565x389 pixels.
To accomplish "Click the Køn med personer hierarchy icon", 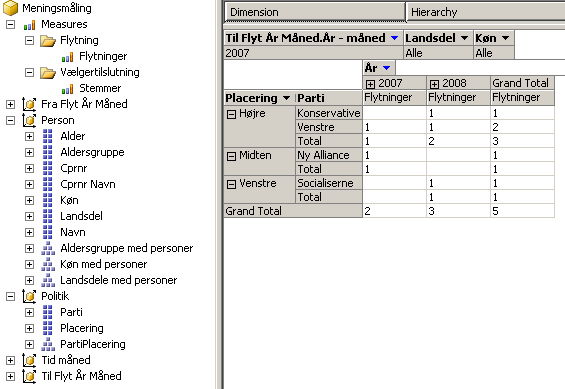I will (x=48, y=264).
